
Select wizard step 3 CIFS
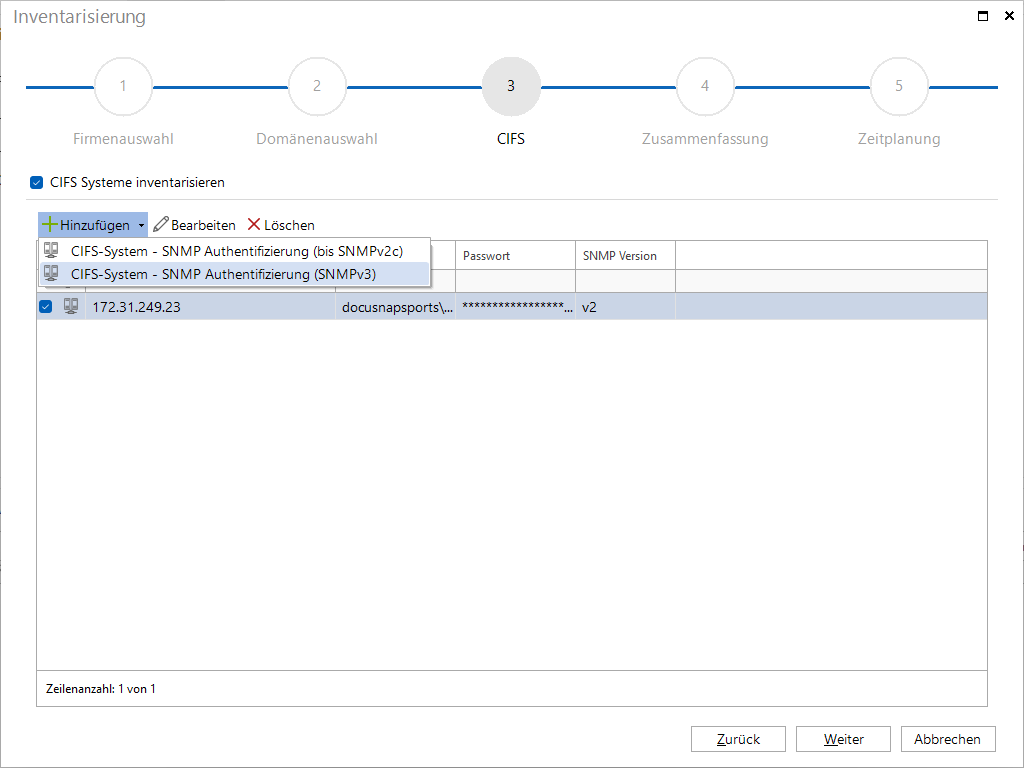[511, 86]
